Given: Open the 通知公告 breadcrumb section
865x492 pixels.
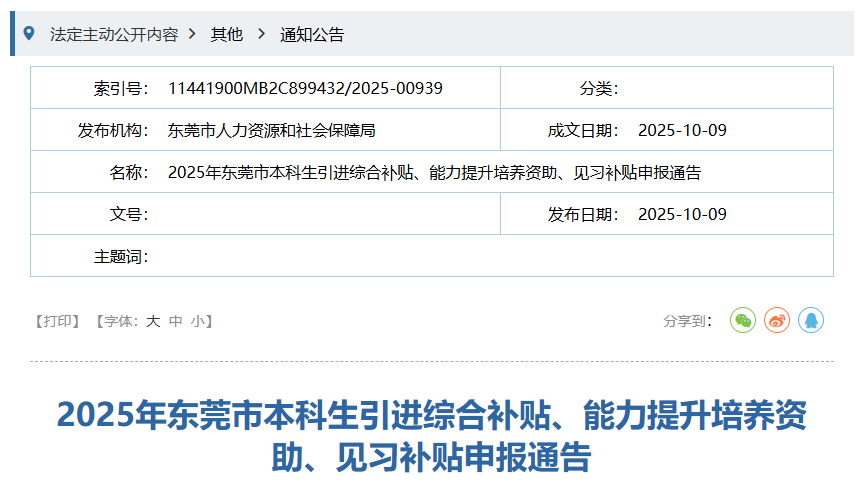Looking at the screenshot, I should (312, 34).
